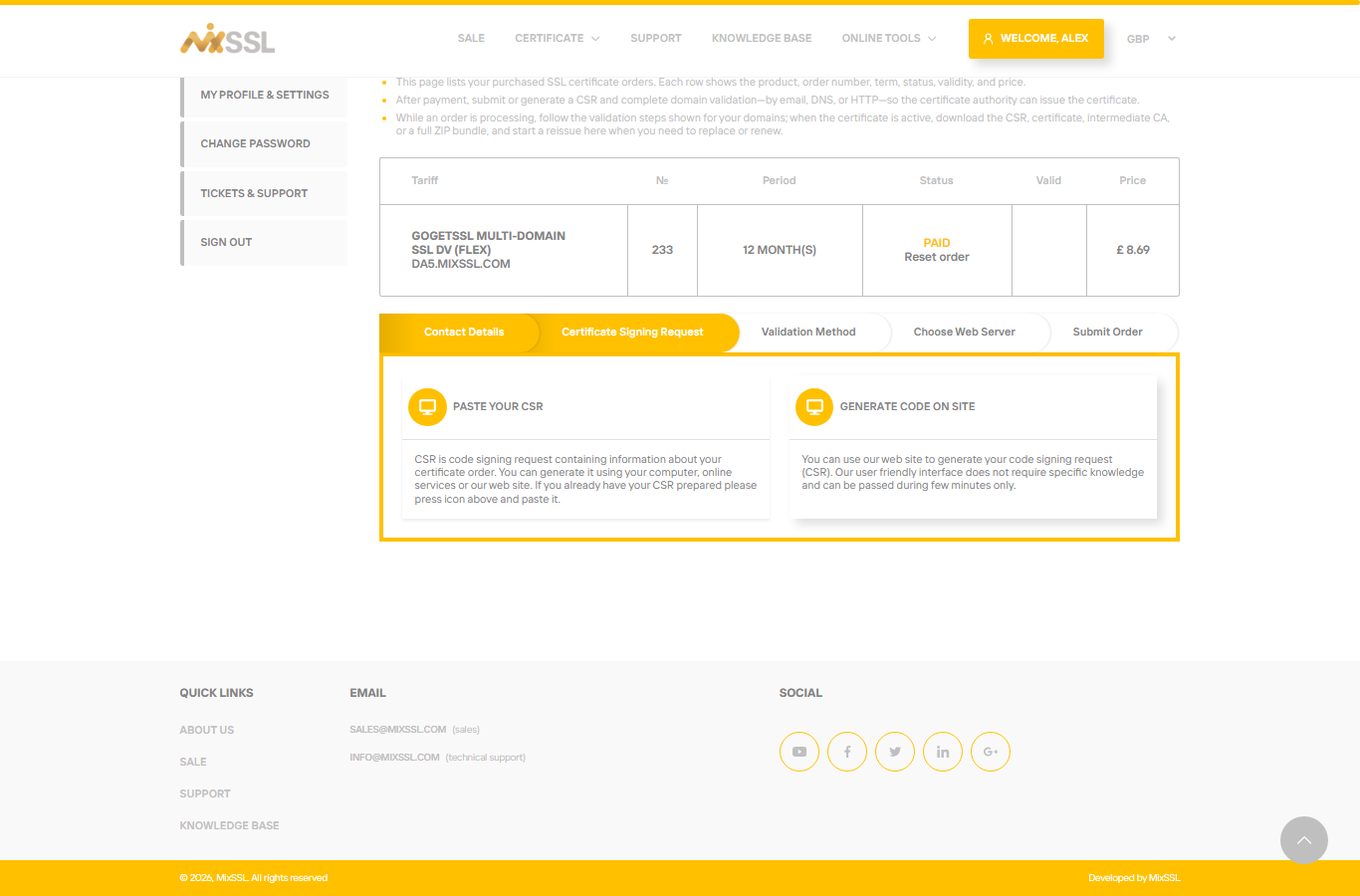
Task: Click the Tariff column header
Action: point(425,180)
